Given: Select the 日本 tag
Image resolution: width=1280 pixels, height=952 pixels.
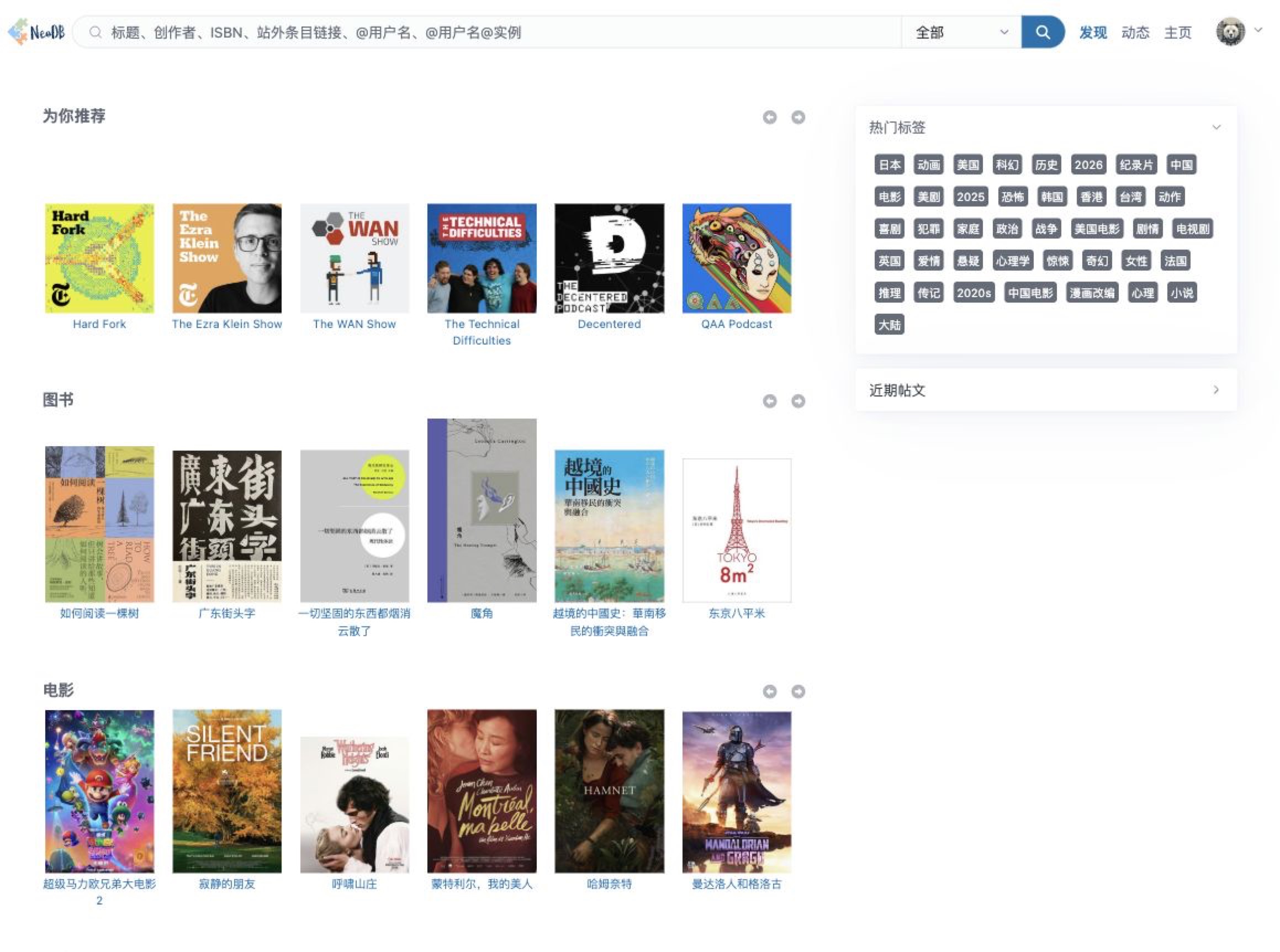Looking at the screenshot, I should (889, 165).
